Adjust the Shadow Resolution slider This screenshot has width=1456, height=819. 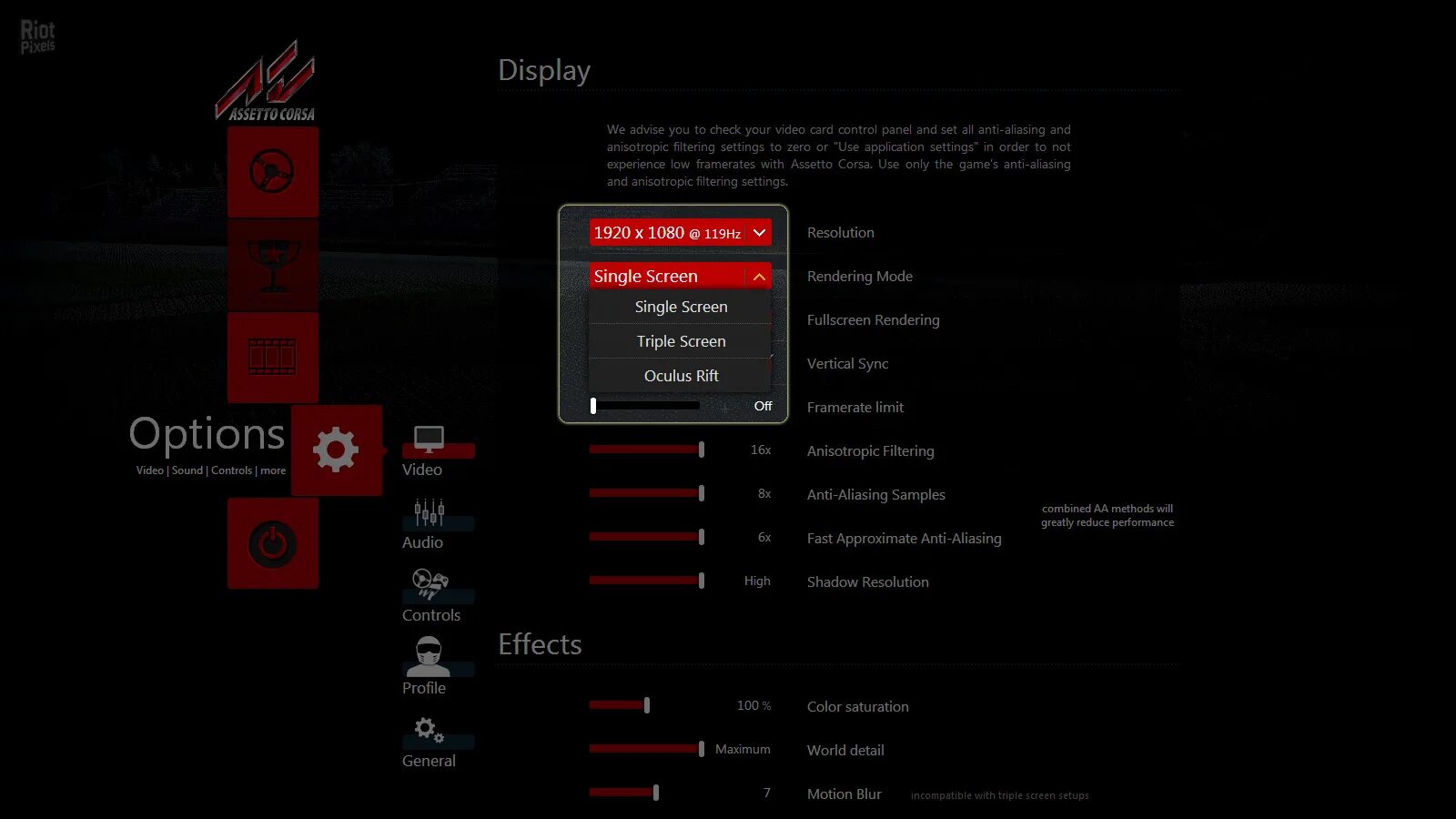pos(646,581)
